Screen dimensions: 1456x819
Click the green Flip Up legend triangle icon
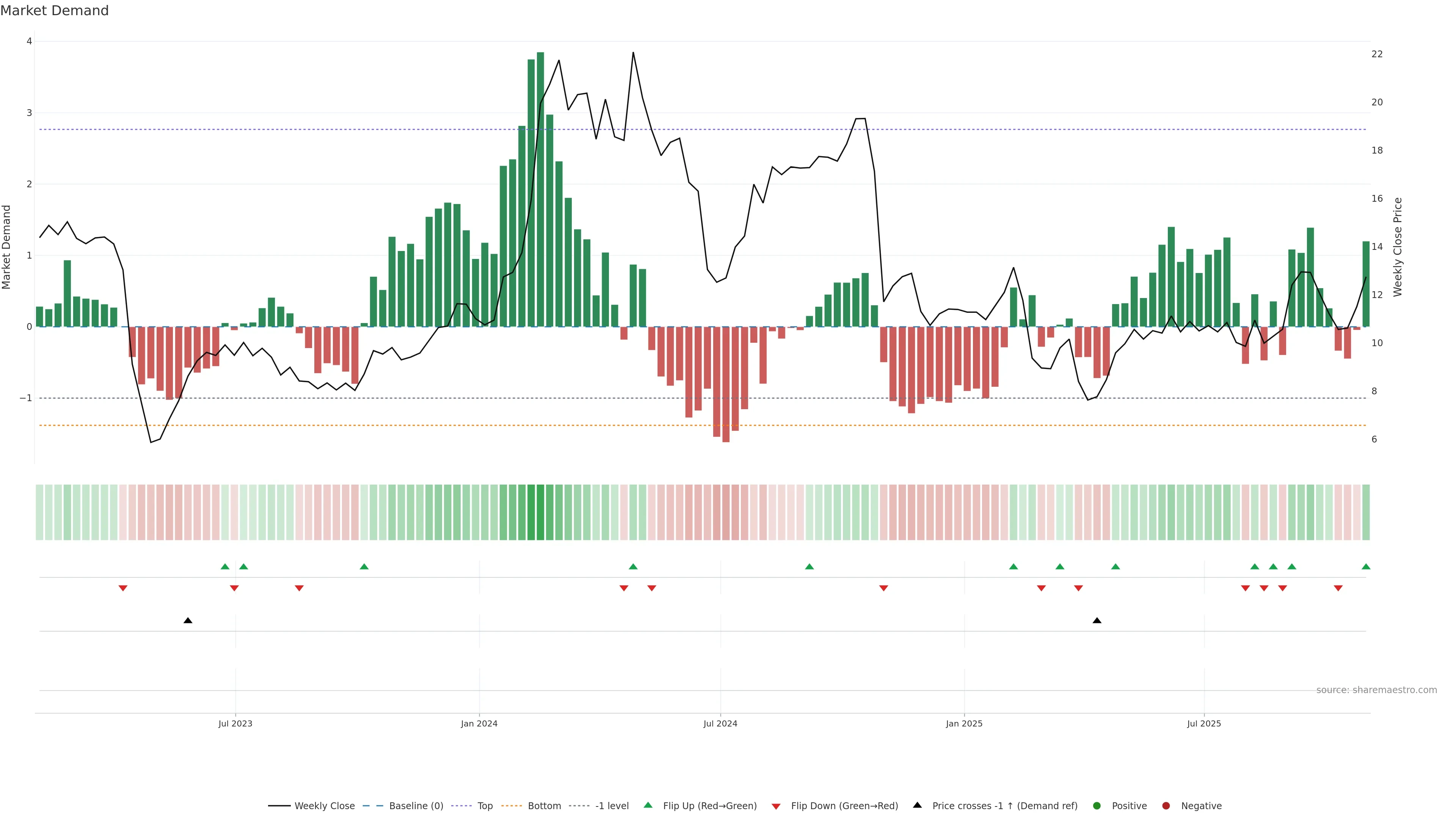(648, 805)
